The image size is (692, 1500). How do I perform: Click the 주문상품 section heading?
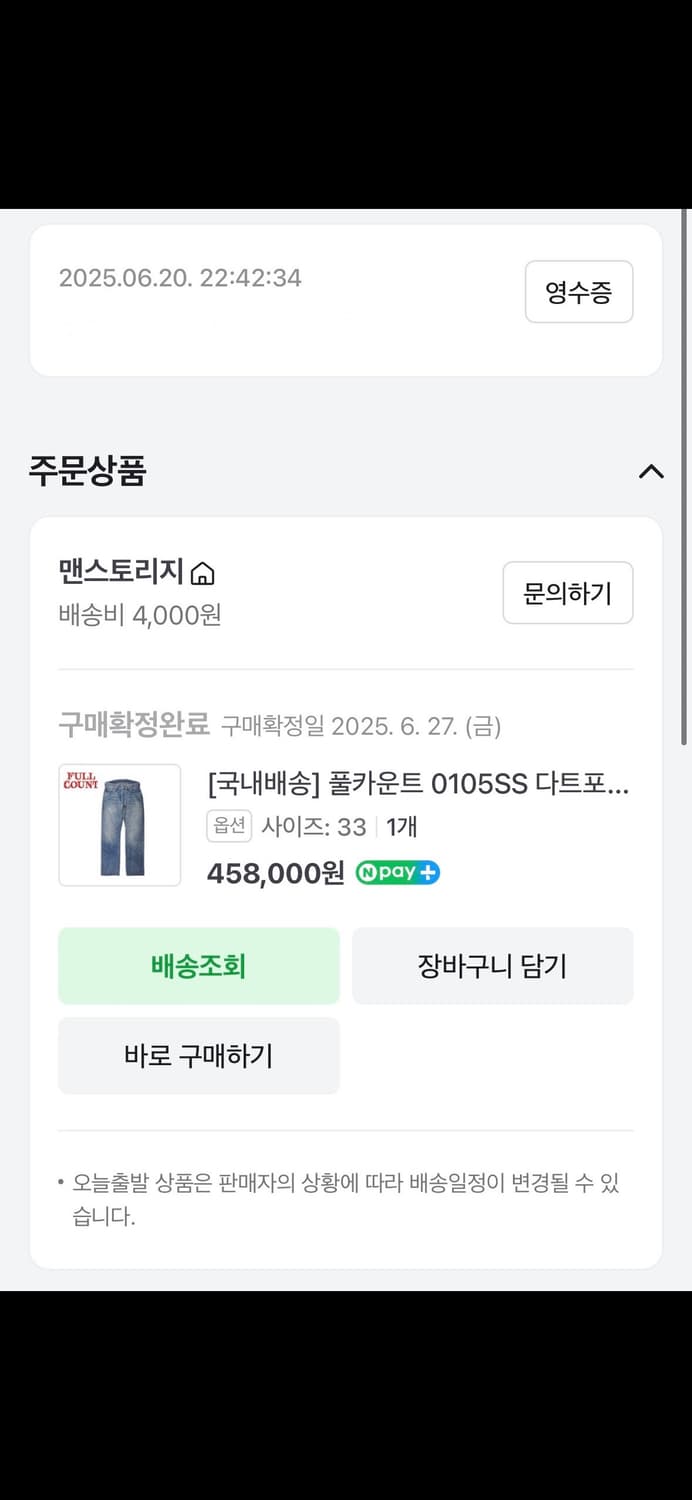pos(88,471)
